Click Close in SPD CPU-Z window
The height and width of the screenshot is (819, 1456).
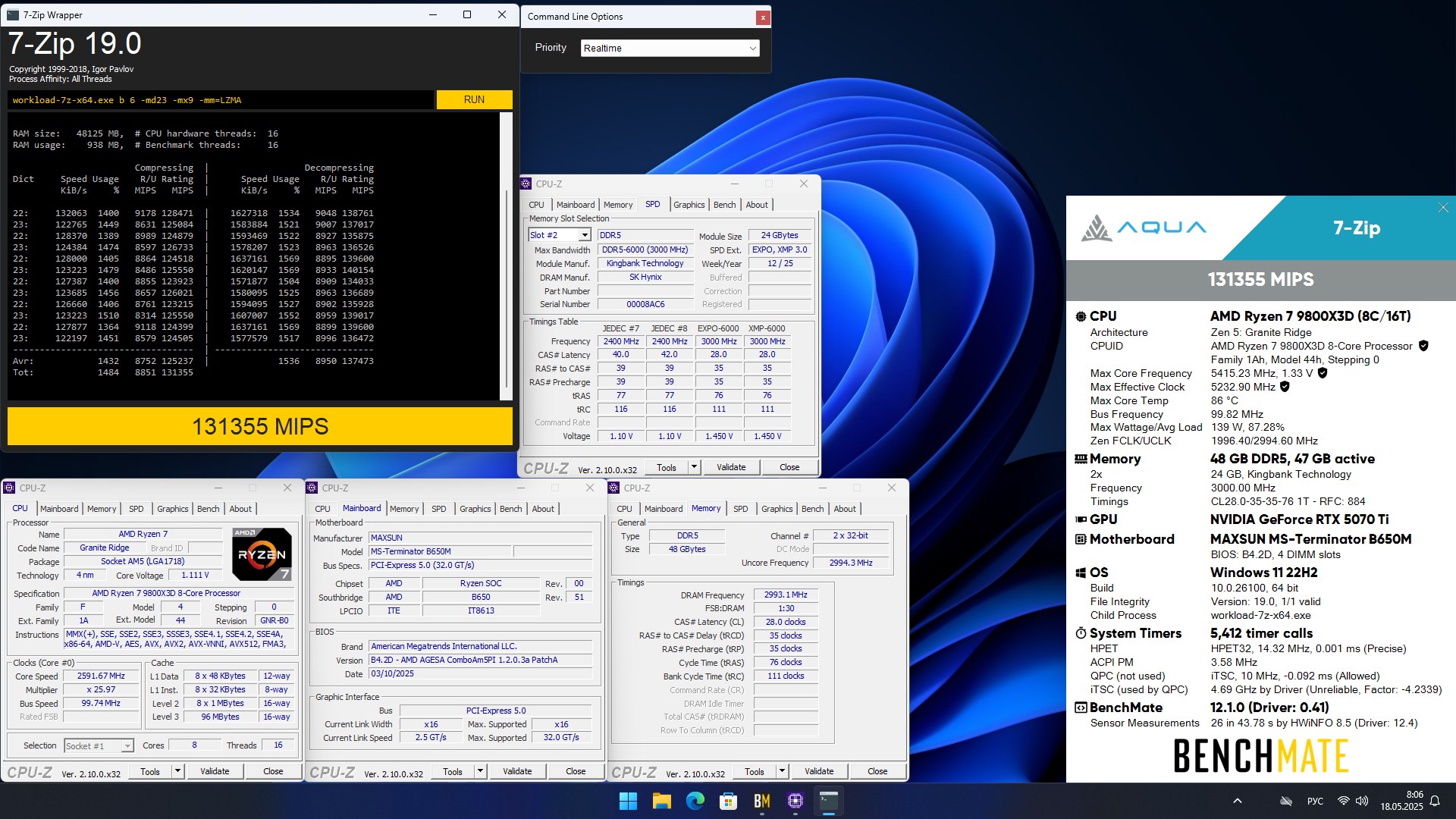(x=789, y=467)
